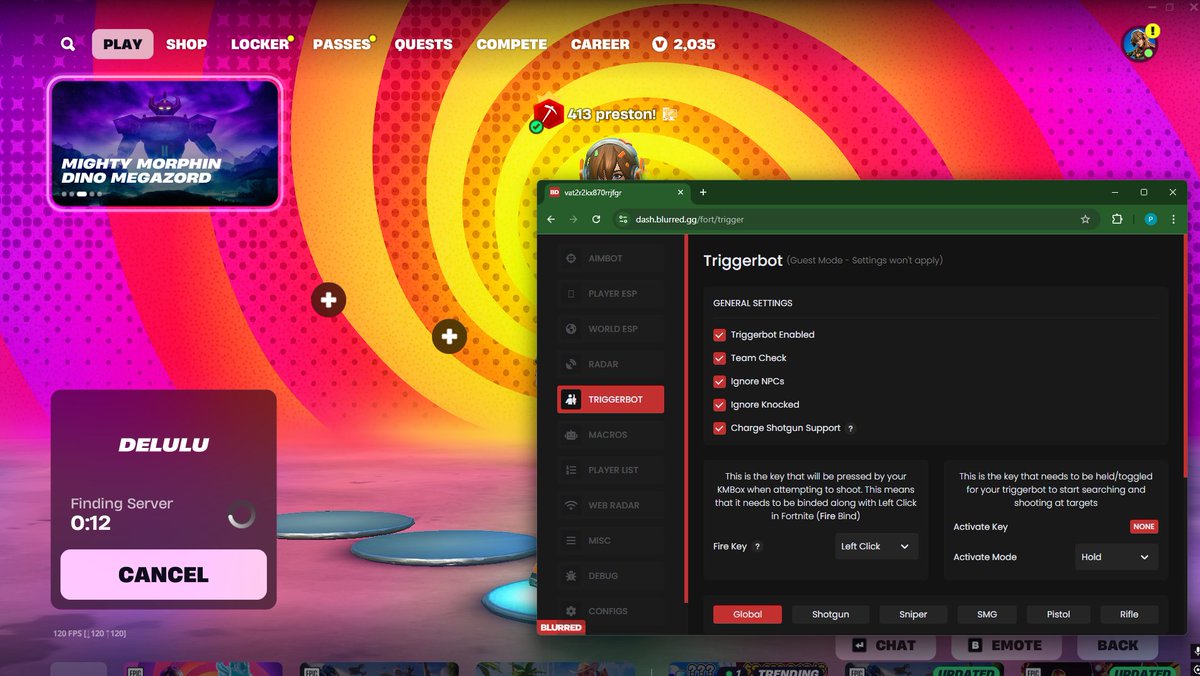The image size is (1200, 676).
Task: Switch to the PLAY tab in Fortnite
Action: [x=122, y=44]
